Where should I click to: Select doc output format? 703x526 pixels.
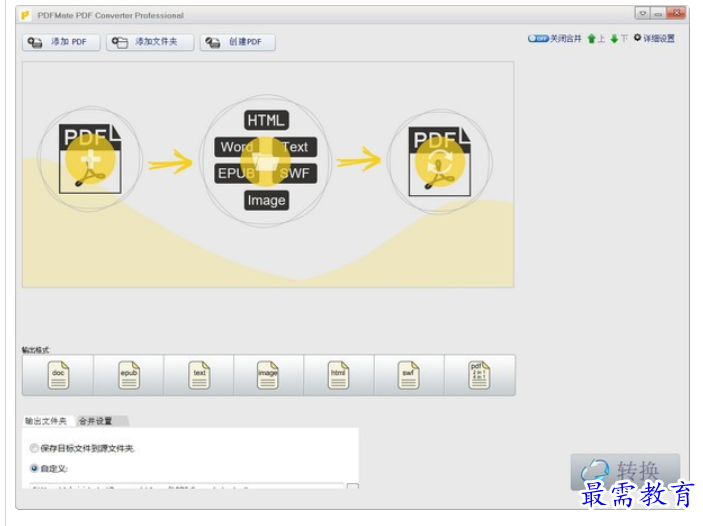click(58, 375)
